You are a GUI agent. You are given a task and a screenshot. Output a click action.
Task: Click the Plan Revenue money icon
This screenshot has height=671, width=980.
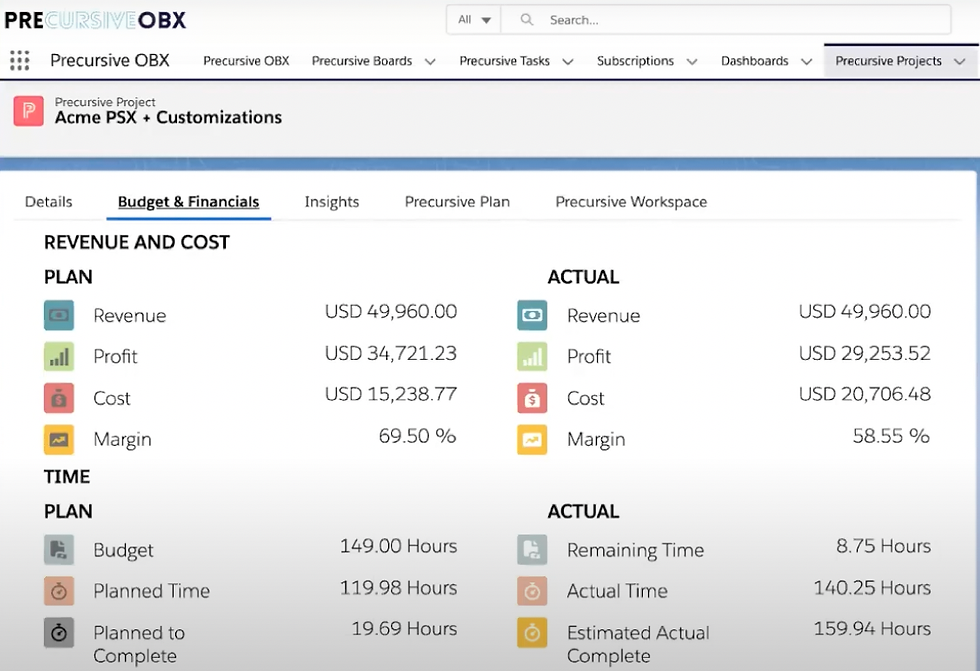pos(59,315)
